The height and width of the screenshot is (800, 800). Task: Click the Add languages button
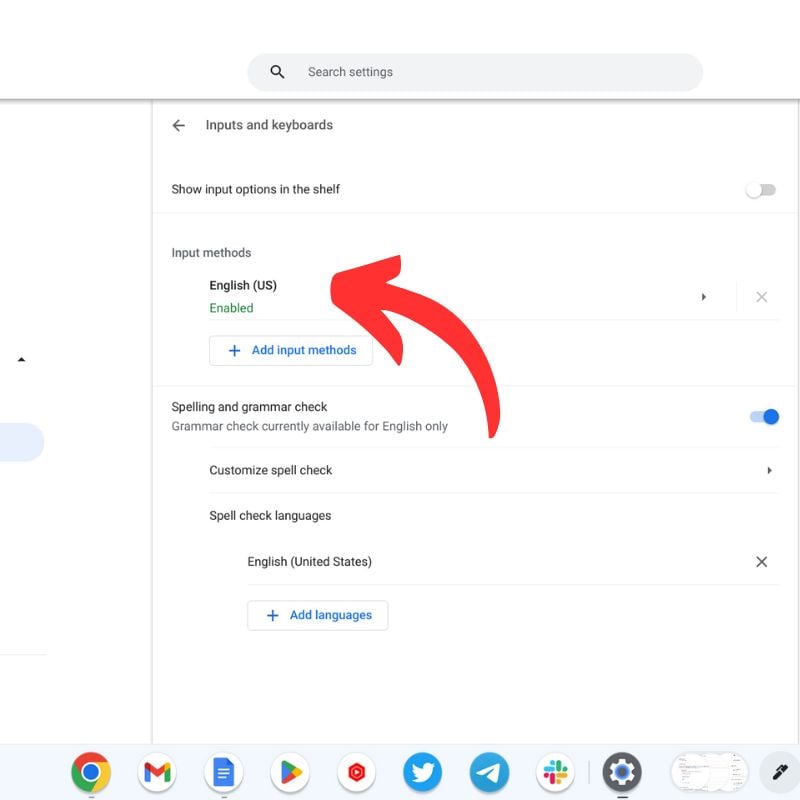coord(317,615)
